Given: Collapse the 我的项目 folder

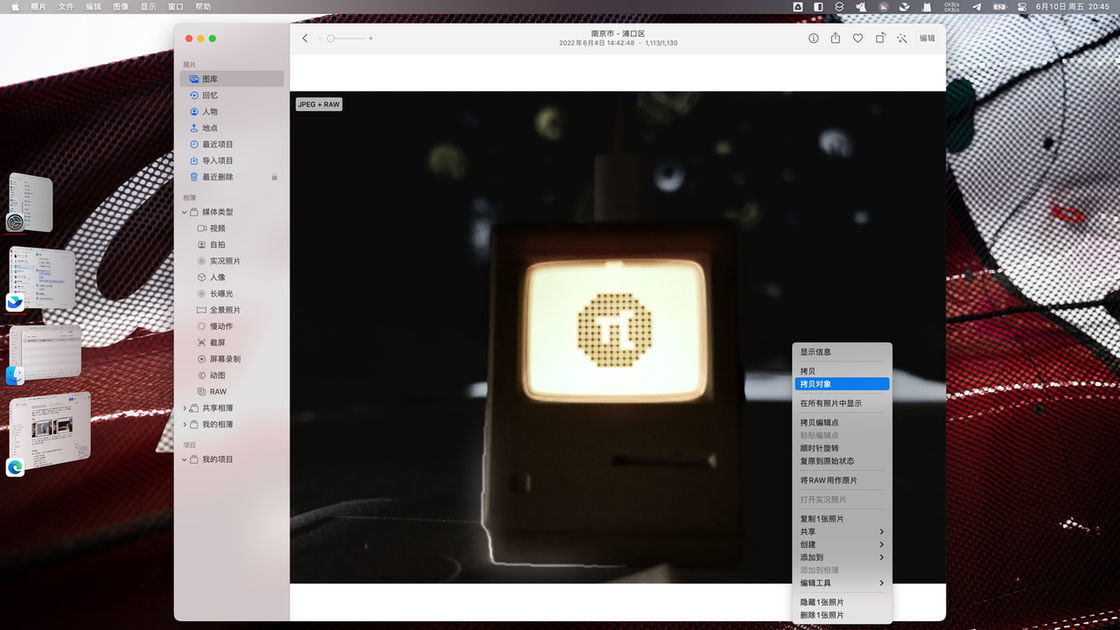Looking at the screenshot, I should [x=184, y=460].
